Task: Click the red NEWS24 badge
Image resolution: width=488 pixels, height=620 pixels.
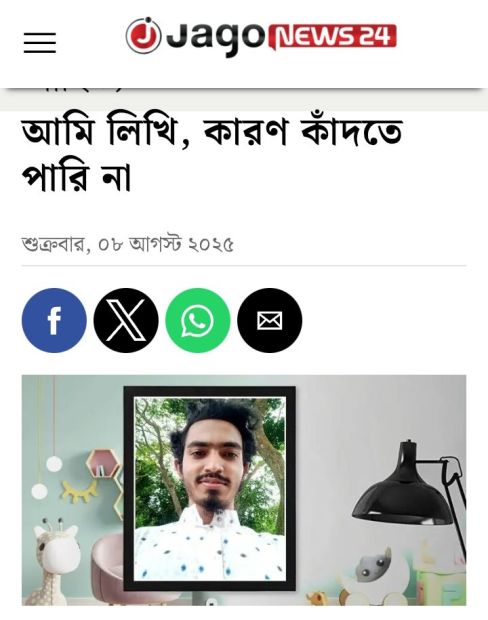Action: click(332, 36)
